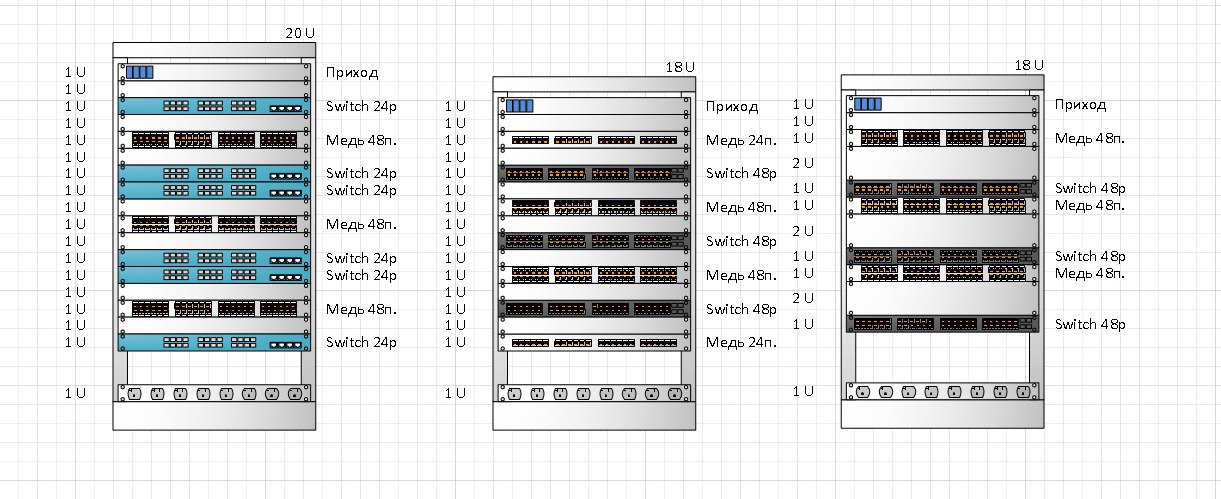Screen dimensions: 1221x499
Task: Click the bottom "Switch 48p" label of right rack
Action: pos(1090,324)
